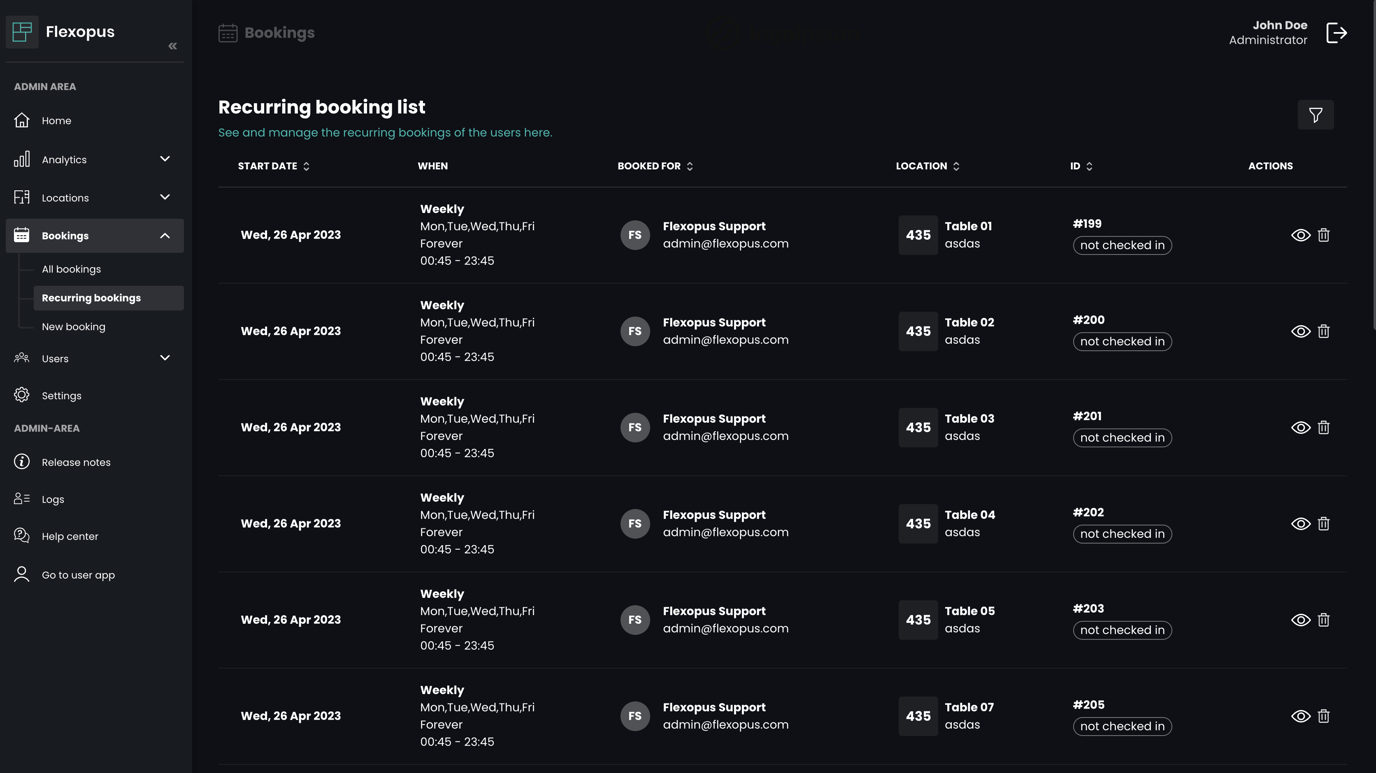
Task: Show details of booking #203 with eye icon
Action: click(x=1300, y=620)
